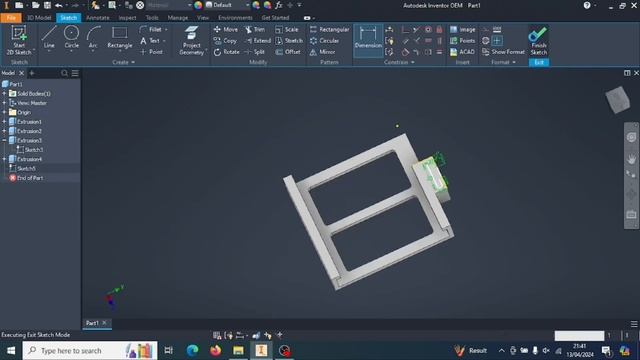Expand the View: Master node

click(4, 103)
